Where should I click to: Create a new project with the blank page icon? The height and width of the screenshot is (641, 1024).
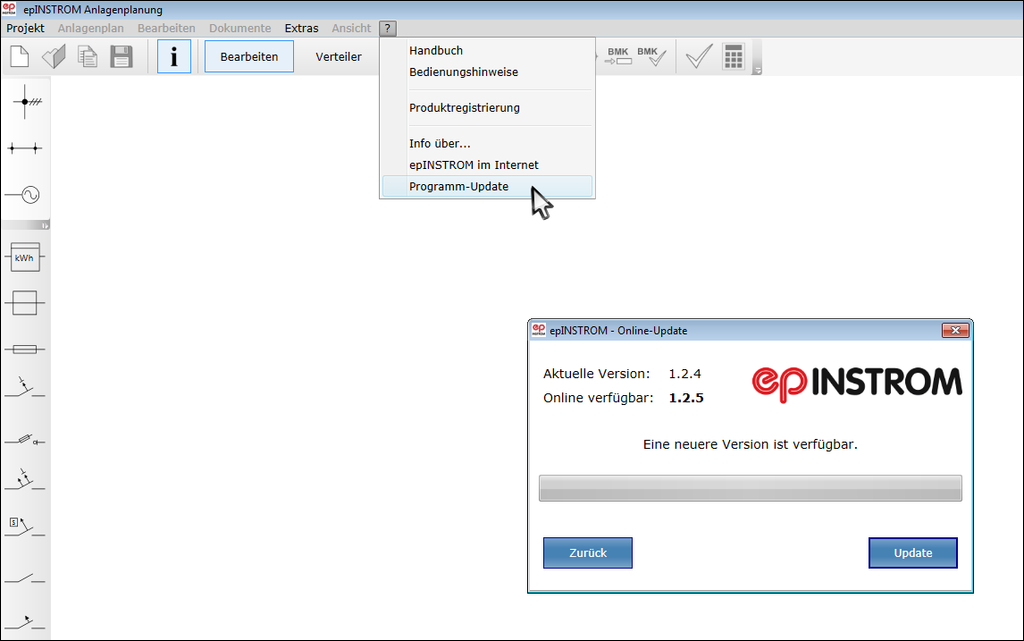click(20, 57)
